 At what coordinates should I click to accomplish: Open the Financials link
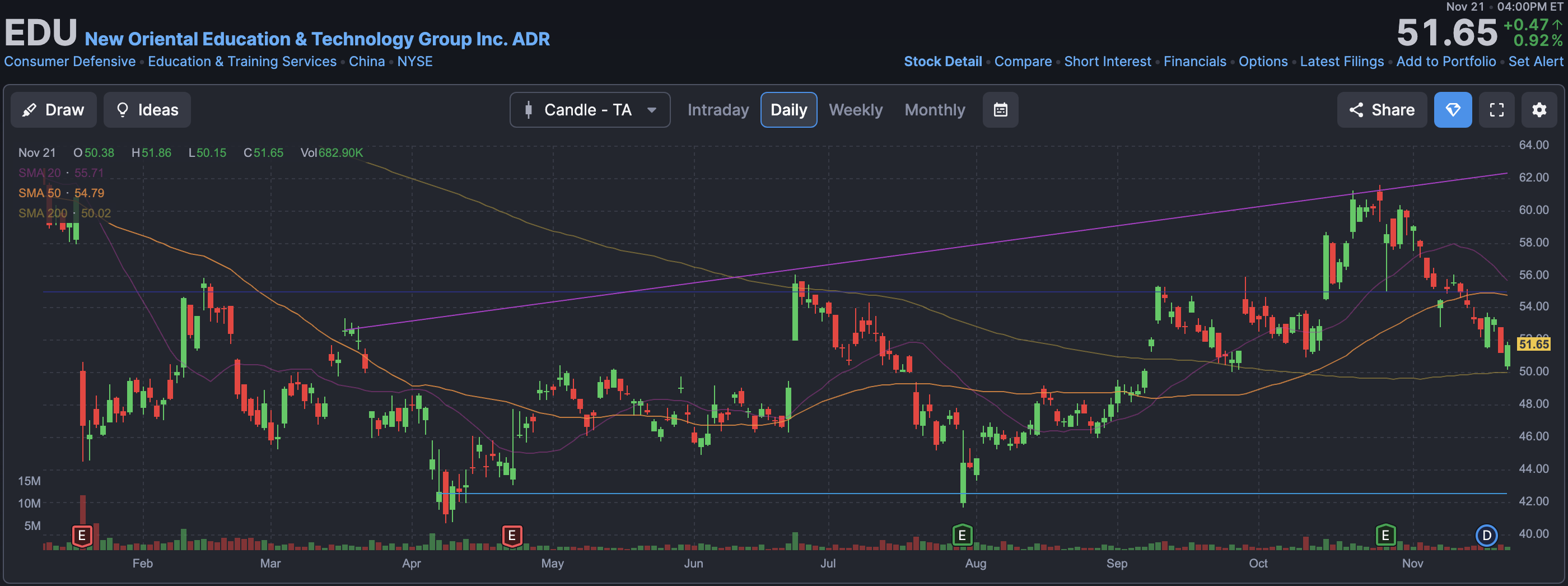[1194, 62]
